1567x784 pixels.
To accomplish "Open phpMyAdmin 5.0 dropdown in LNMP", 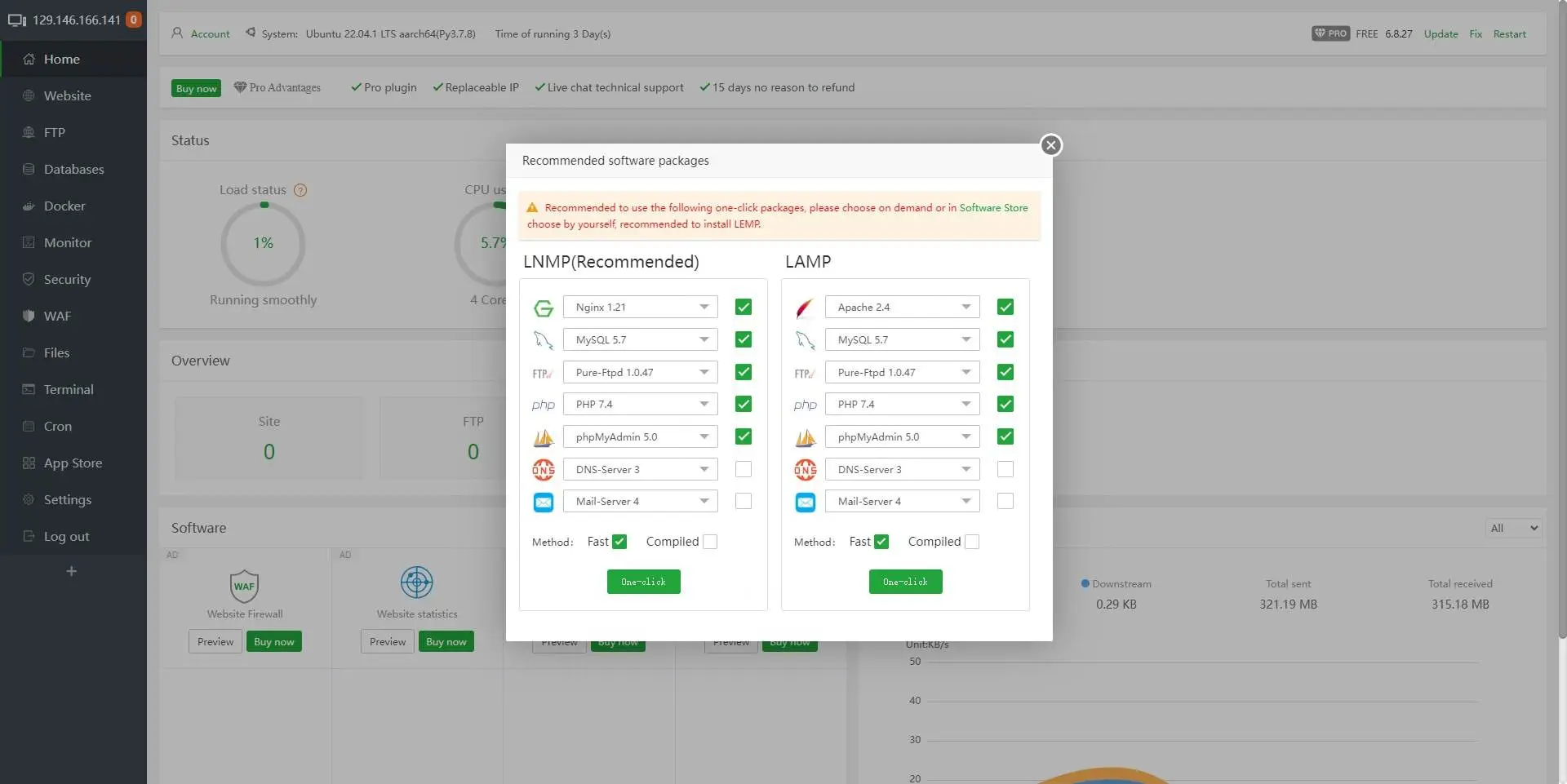I will tap(641, 437).
